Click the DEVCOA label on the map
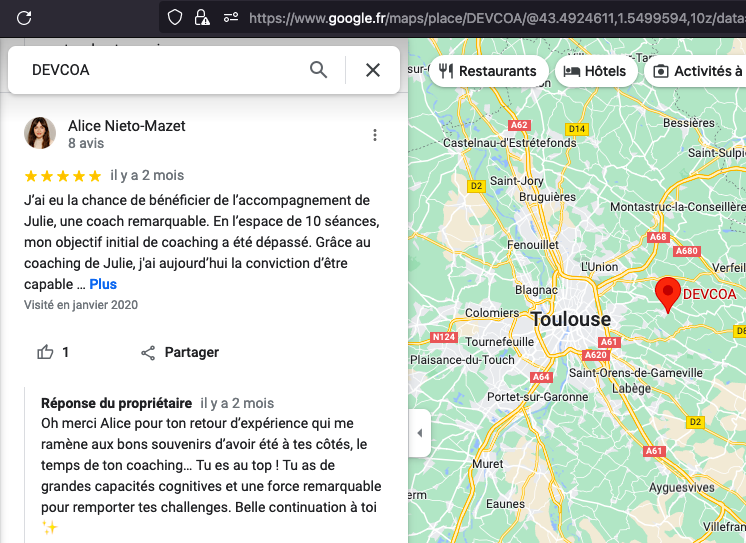Image resolution: width=746 pixels, height=543 pixels. (x=709, y=294)
